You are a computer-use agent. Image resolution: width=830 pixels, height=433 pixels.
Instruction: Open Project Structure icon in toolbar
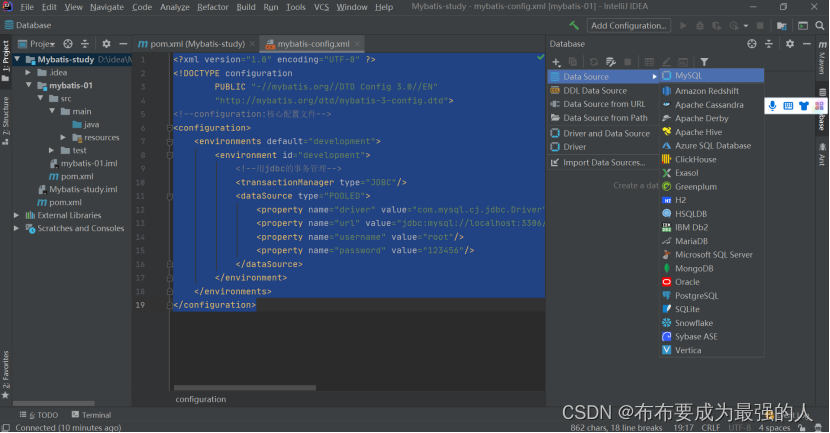(782, 25)
